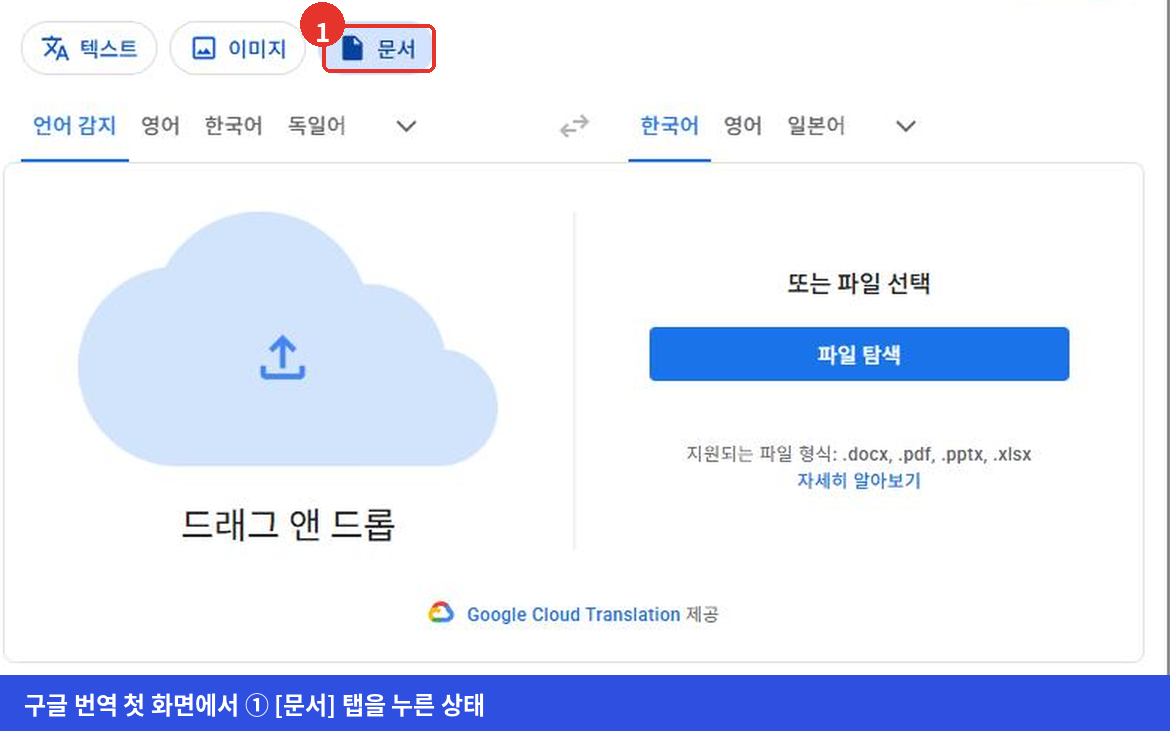Set source language to 영어
Image resolution: width=1170 pixels, height=731 pixels.
(160, 125)
